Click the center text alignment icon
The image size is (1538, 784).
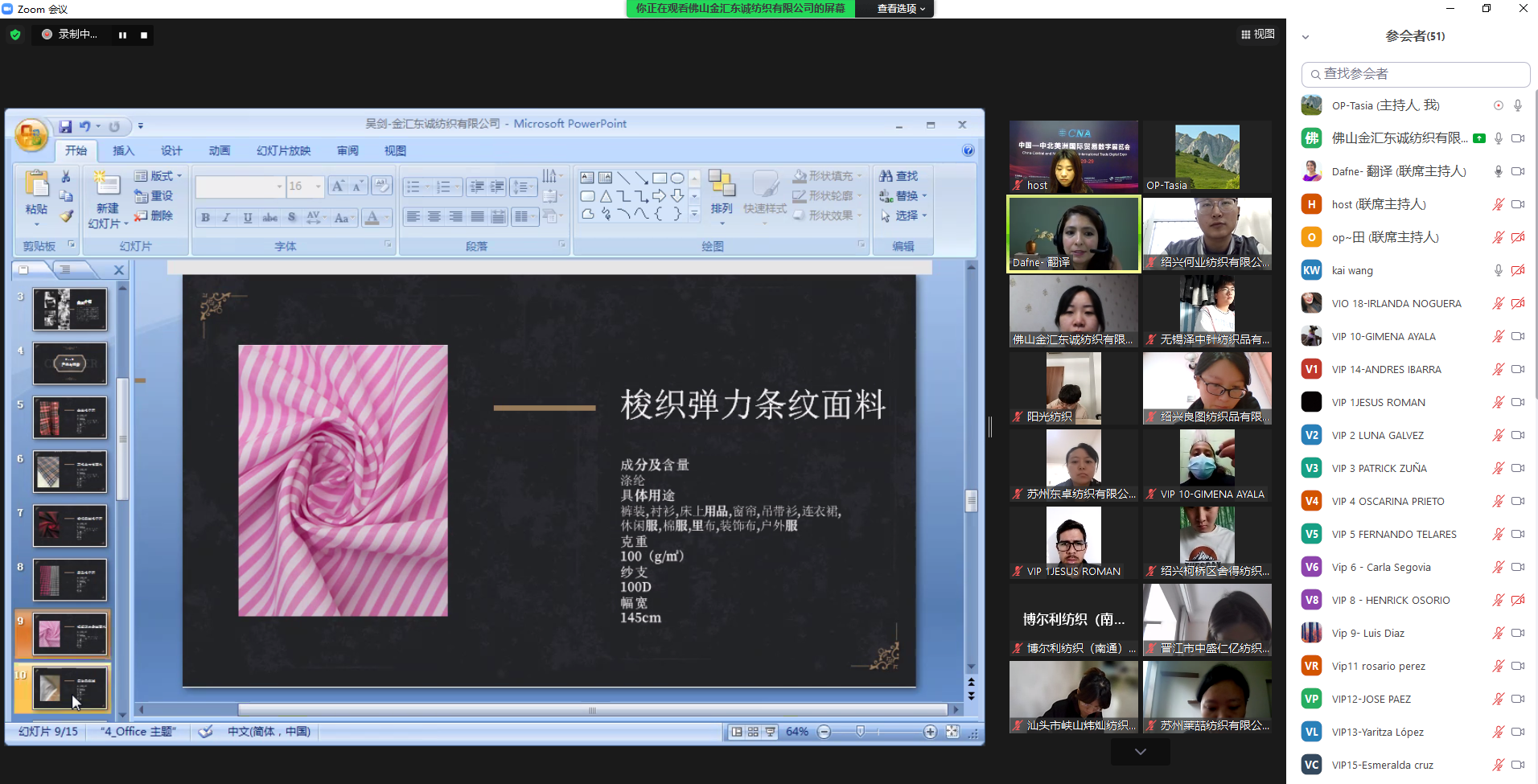434,216
